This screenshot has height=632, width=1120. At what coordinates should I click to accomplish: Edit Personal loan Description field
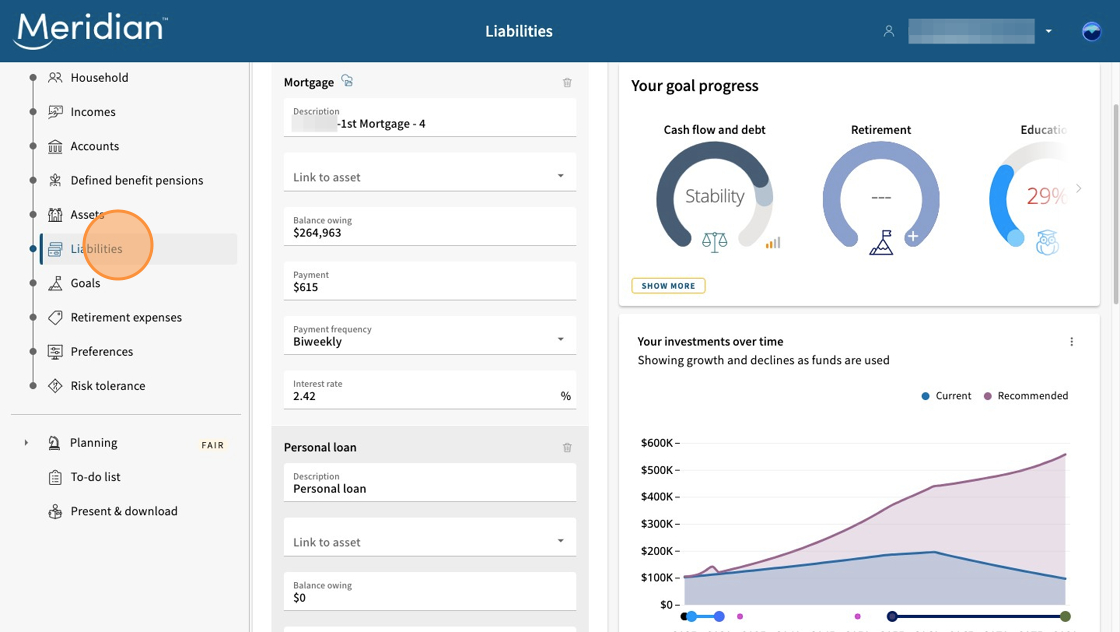(429, 483)
